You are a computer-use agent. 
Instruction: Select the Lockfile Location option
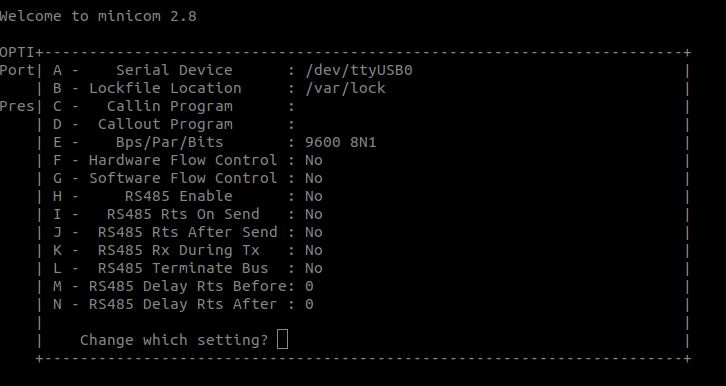click(x=219, y=88)
